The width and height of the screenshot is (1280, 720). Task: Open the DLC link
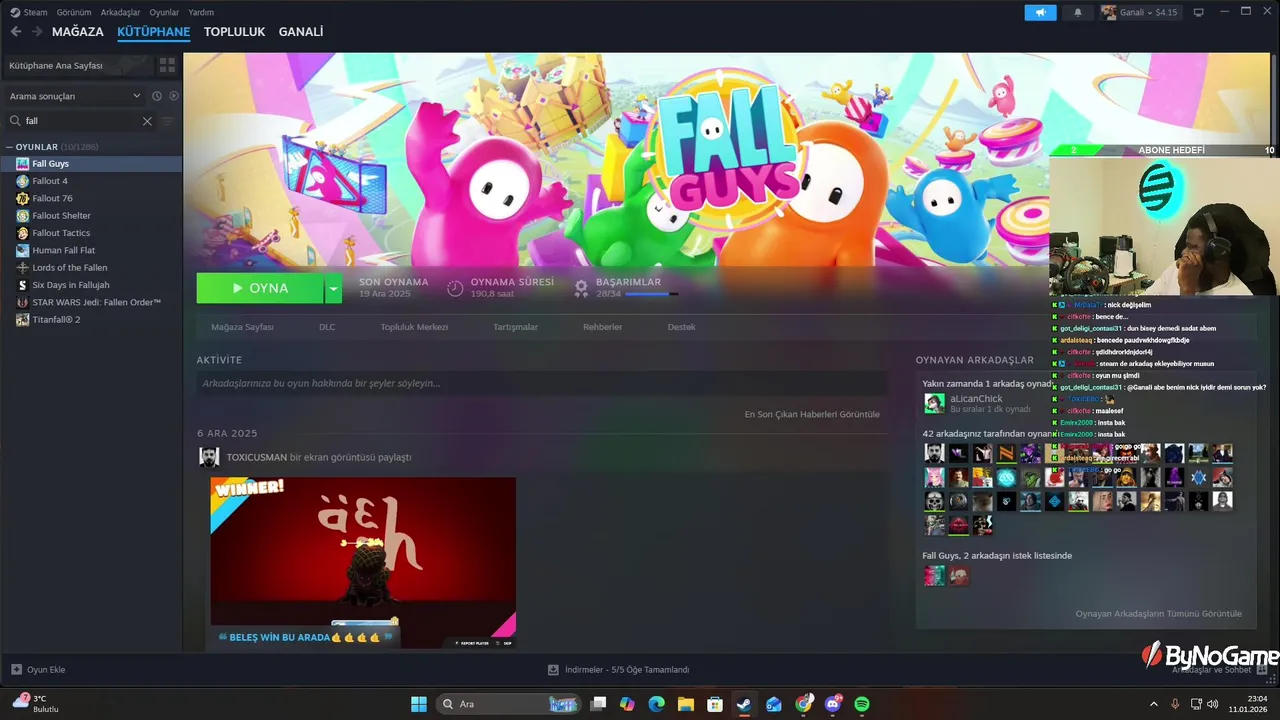(327, 327)
